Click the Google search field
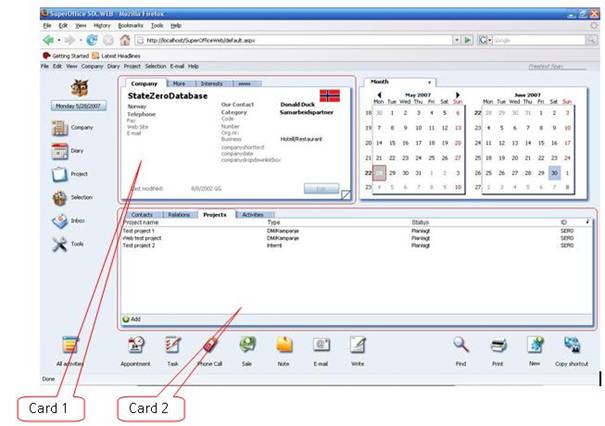This screenshot has height=426, width=605. click(x=539, y=40)
